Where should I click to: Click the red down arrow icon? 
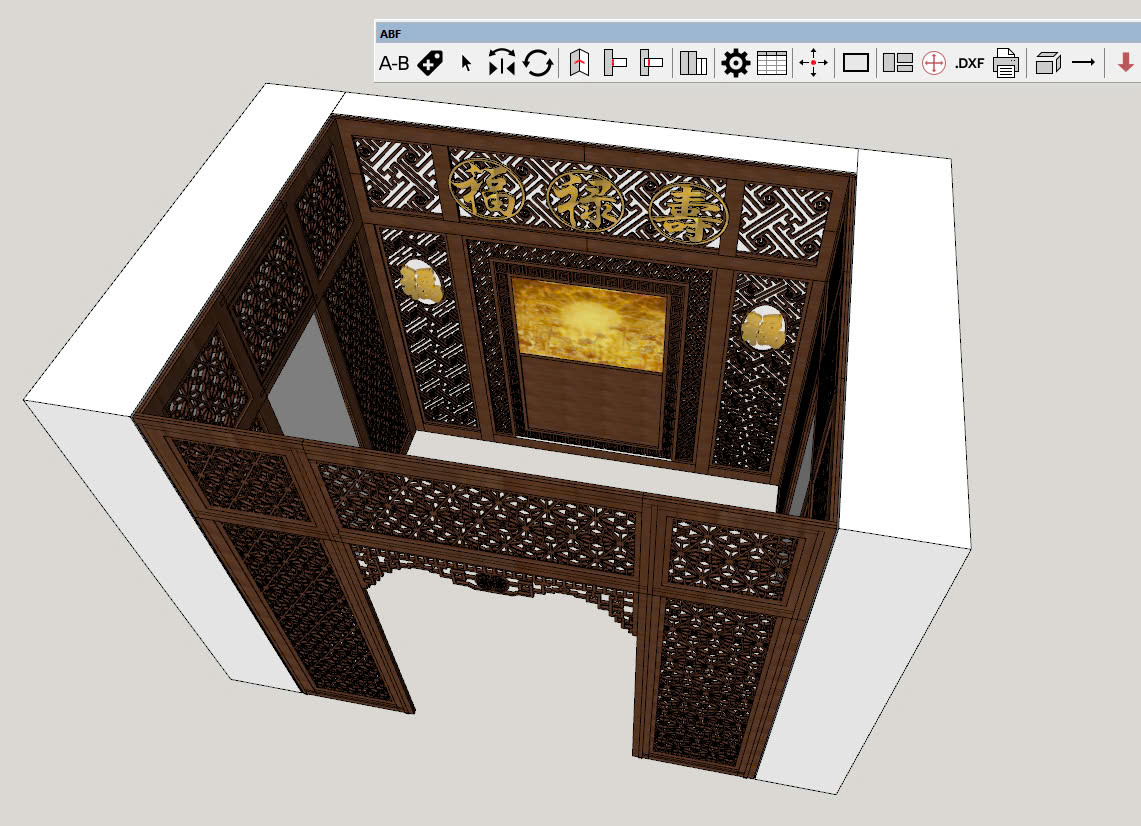click(x=1126, y=64)
